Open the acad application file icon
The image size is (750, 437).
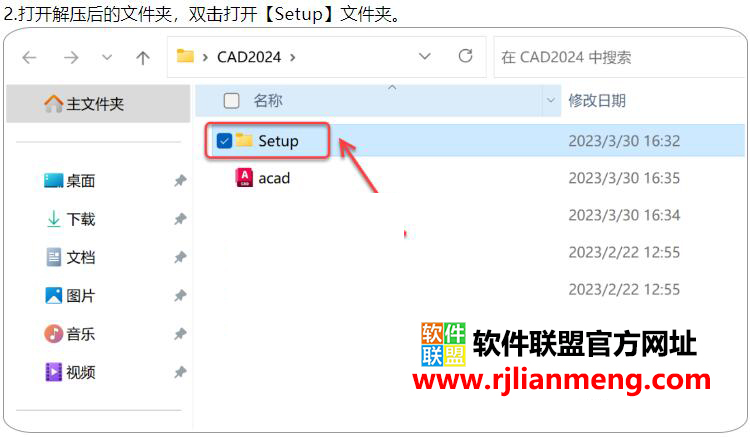pos(244,177)
